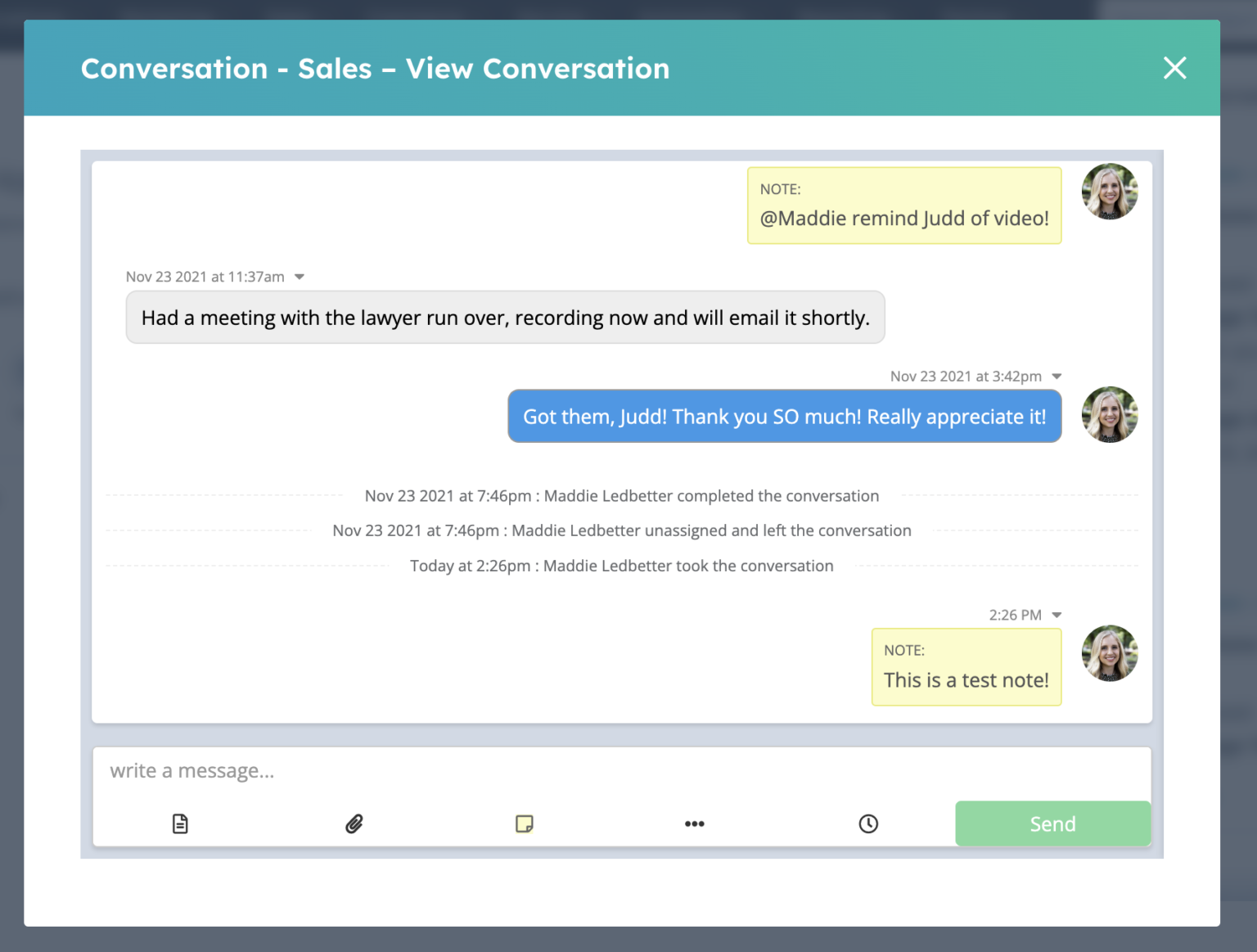Click the avatar next to the @Maddie note
Viewport: 1257px width, 952px height.
click(1110, 192)
